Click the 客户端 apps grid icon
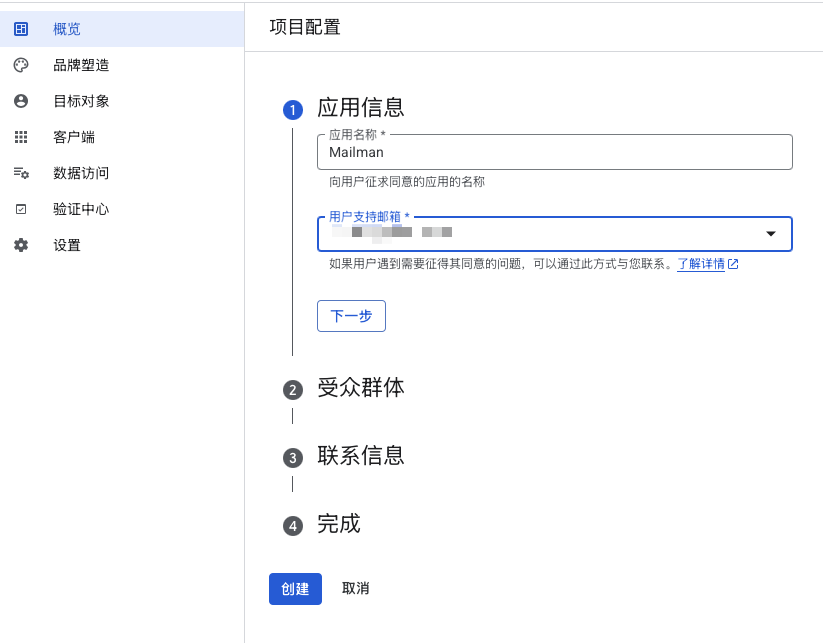 [x=21, y=137]
